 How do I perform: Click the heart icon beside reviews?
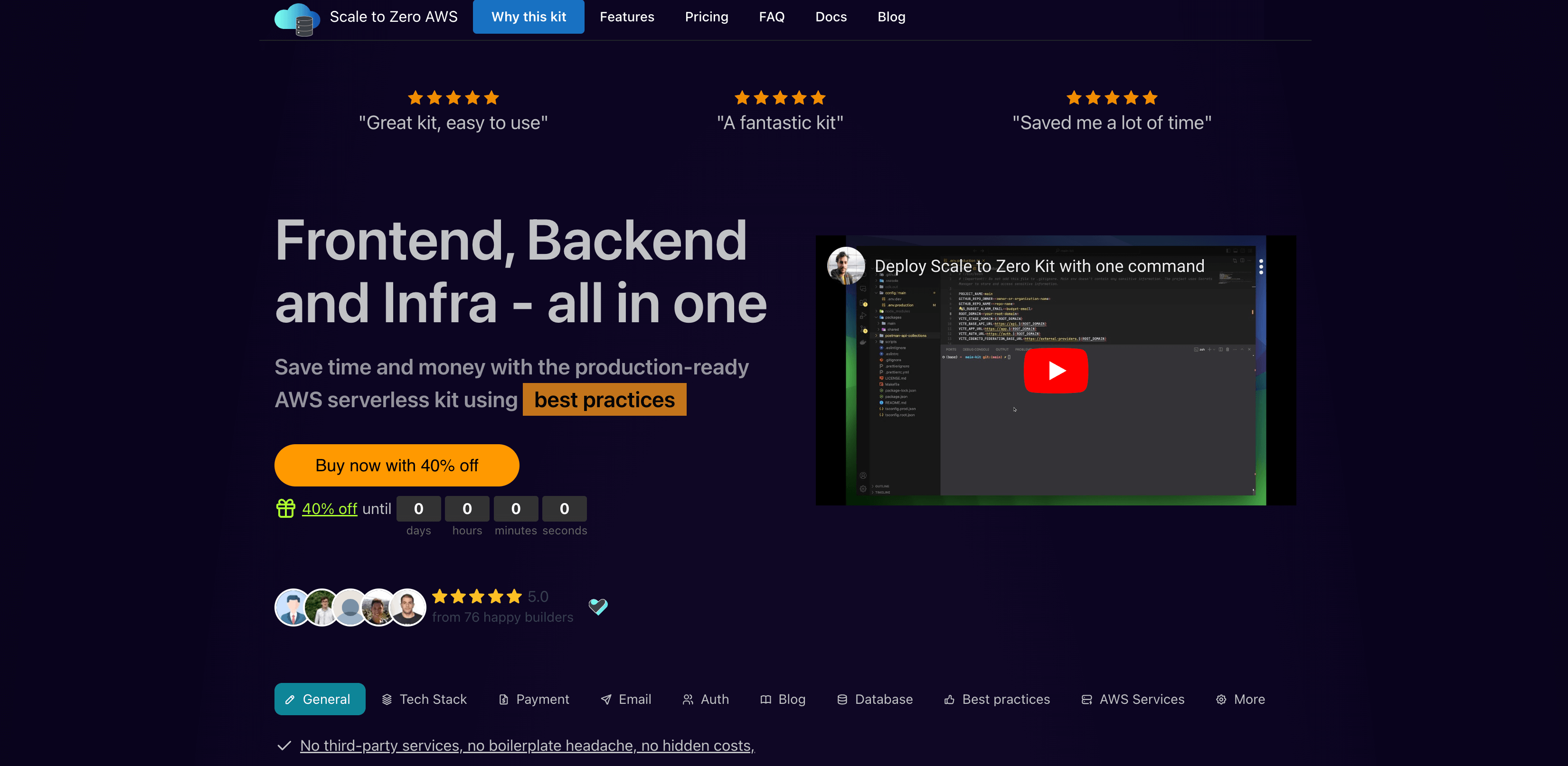pyautogui.click(x=598, y=607)
